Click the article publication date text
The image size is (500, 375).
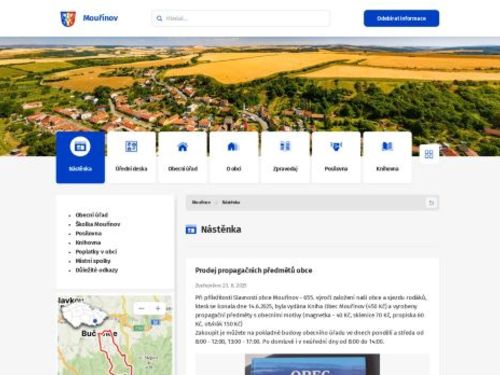[x=221, y=286]
